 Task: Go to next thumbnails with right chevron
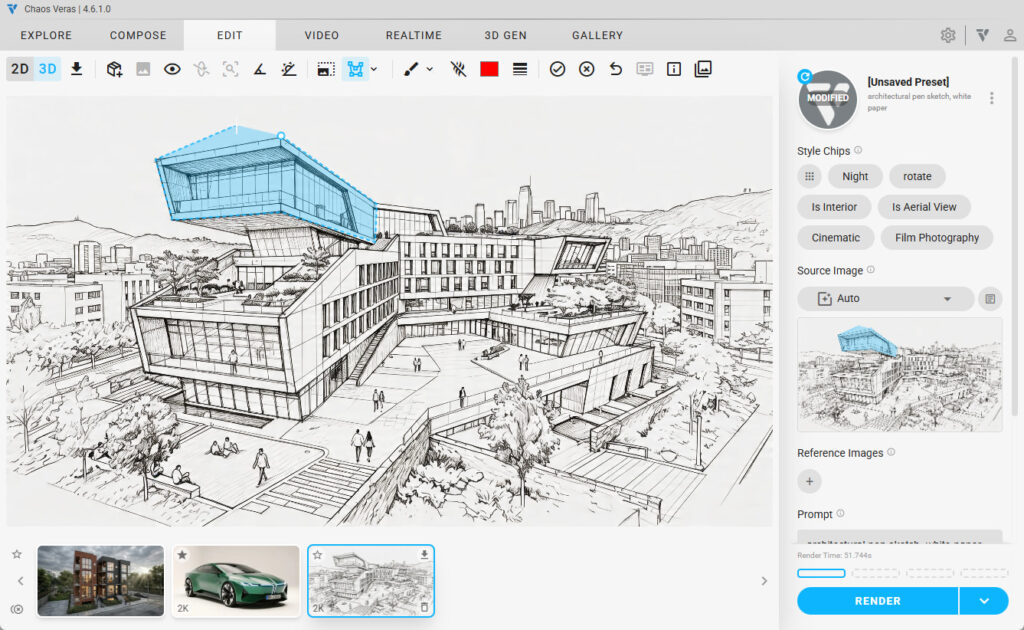(x=764, y=581)
